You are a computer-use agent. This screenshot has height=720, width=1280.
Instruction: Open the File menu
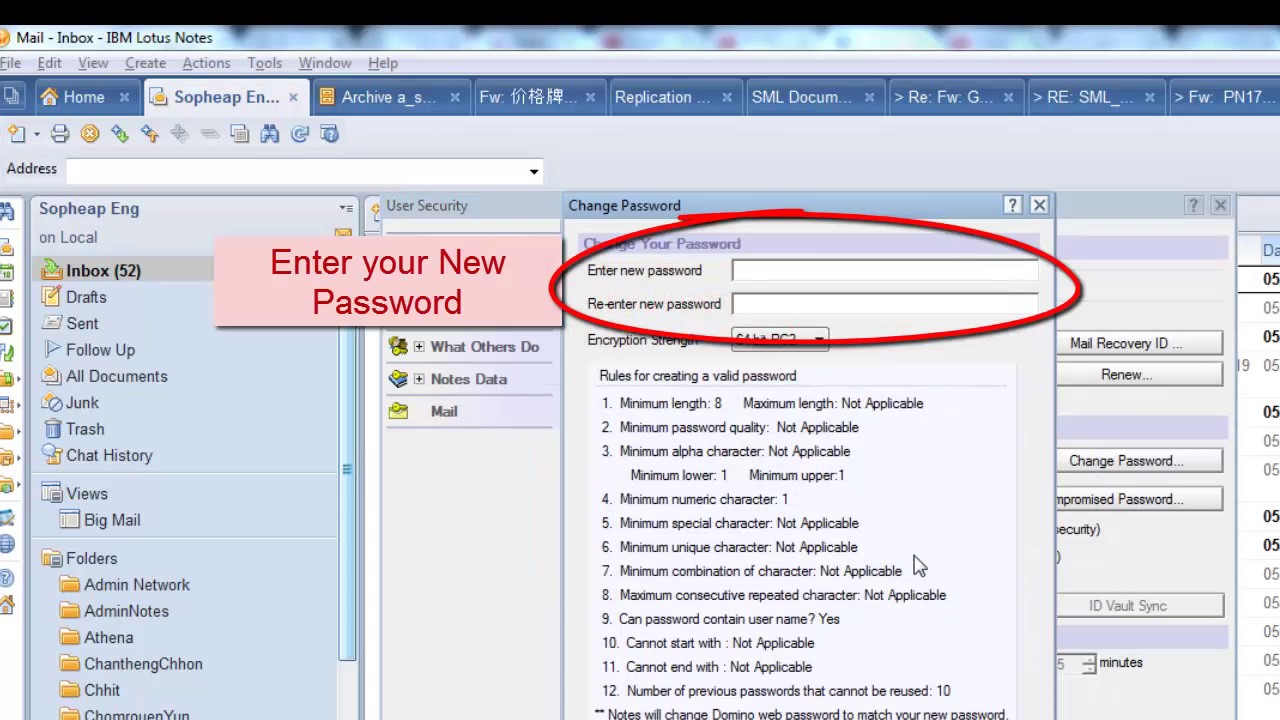click(9, 63)
